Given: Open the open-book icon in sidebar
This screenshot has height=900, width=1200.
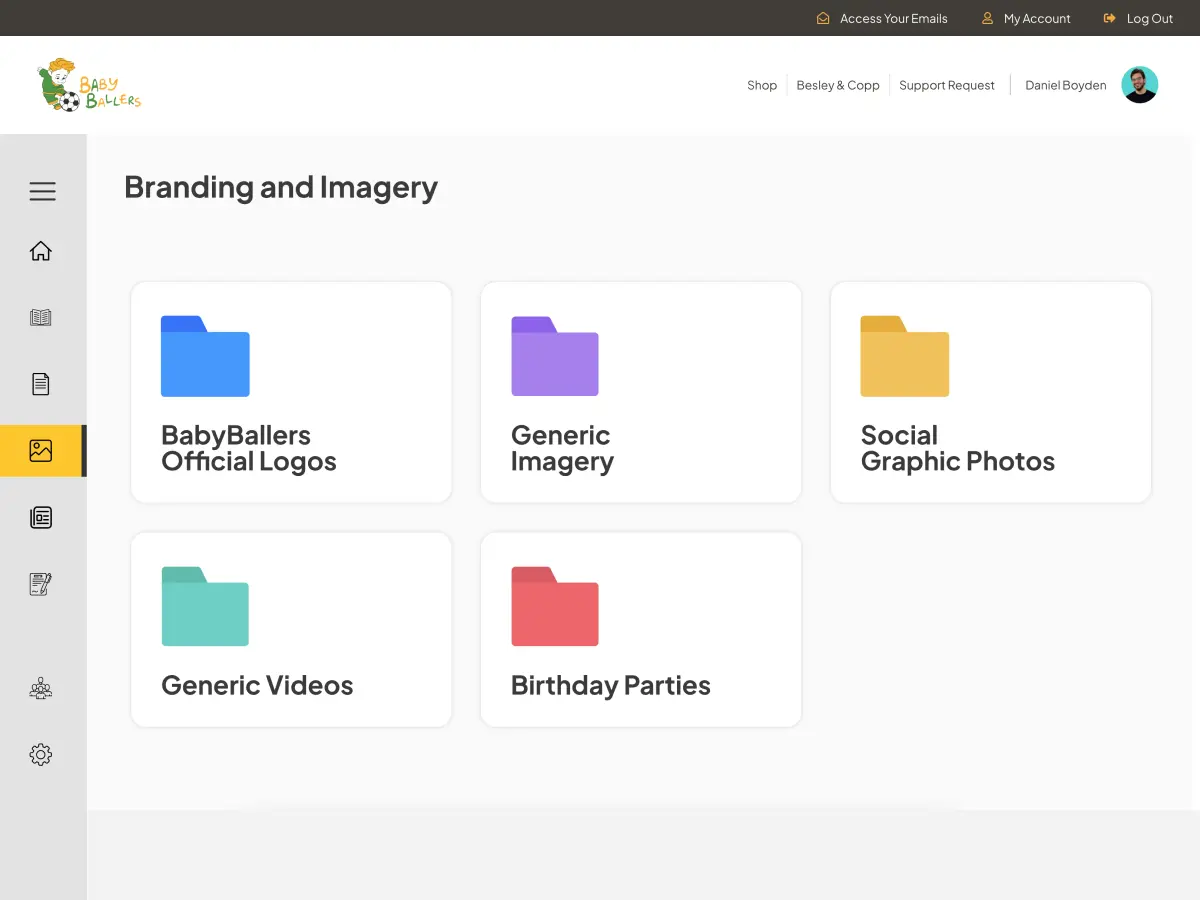Looking at the screenshot, I should pos(41,318).
